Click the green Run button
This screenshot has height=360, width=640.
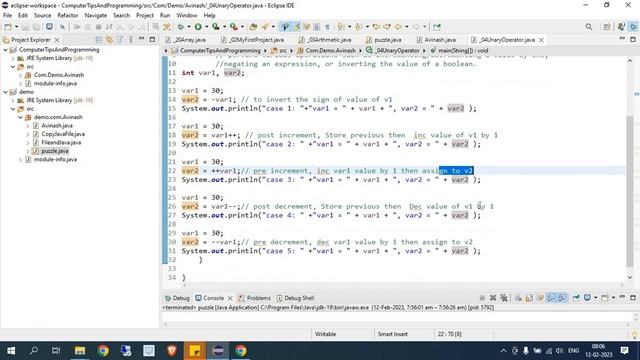pyautogui.click(x=198, y=27)
